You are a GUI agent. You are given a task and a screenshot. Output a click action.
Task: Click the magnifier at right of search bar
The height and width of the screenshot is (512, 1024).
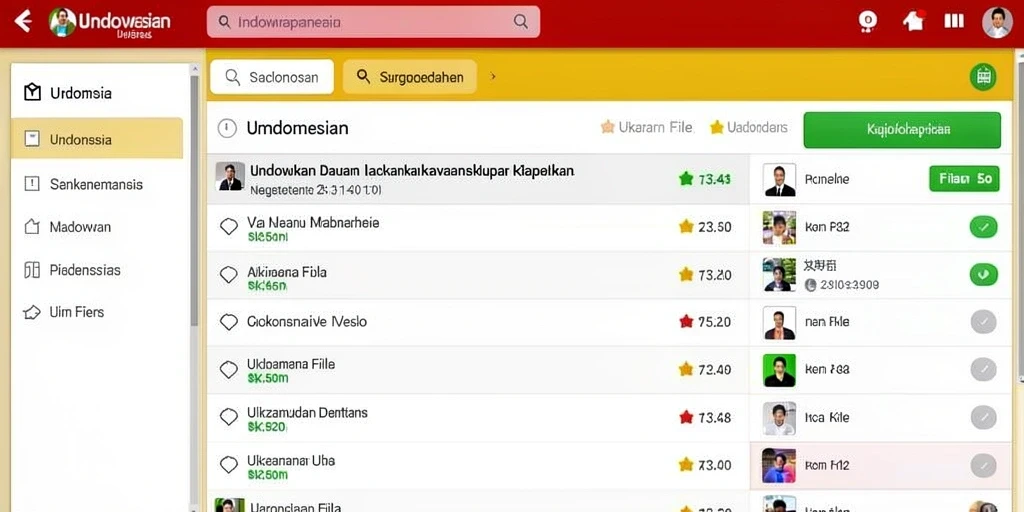(520, 22)
